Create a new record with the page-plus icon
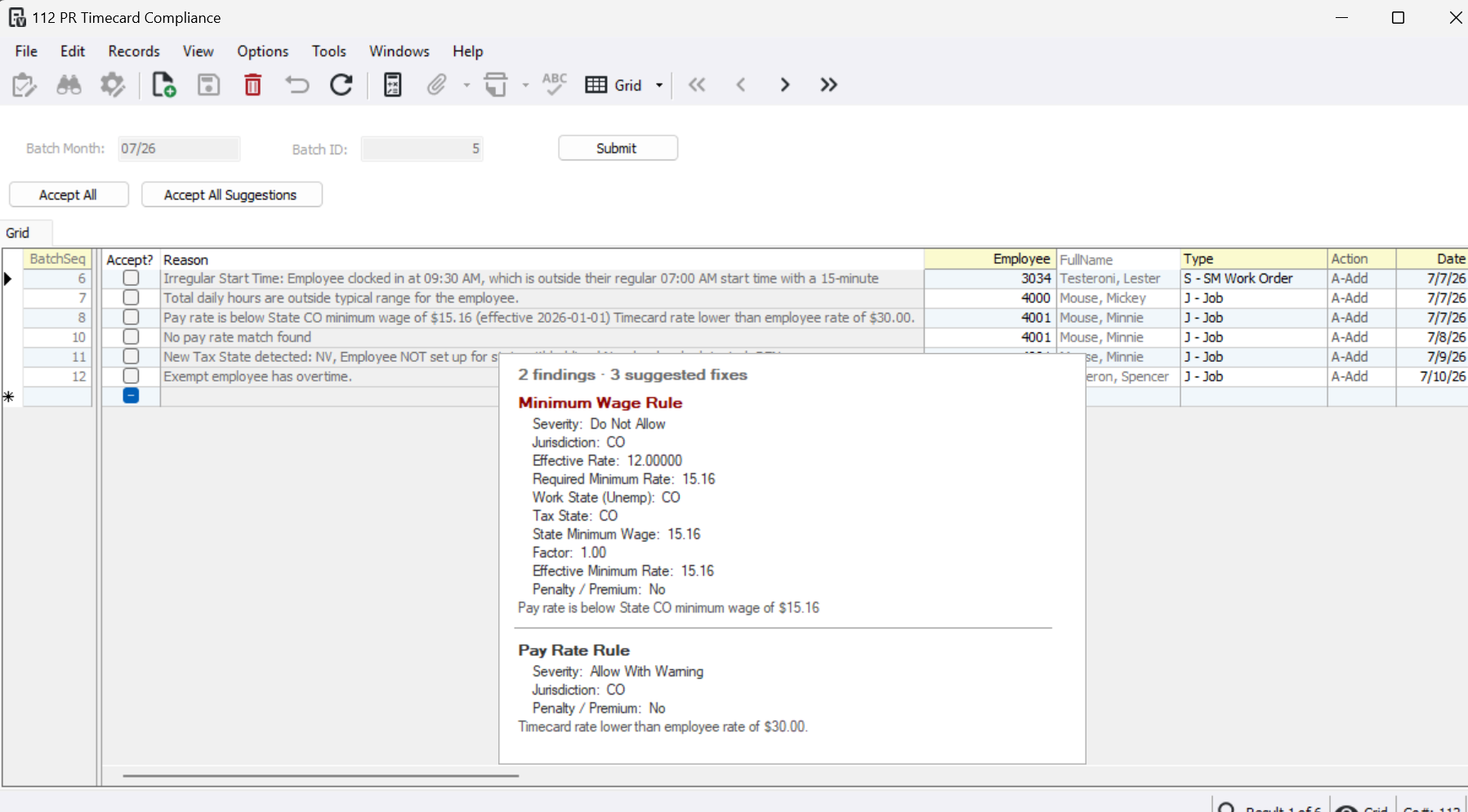Screen dimensions: 1468x812 [x=163, y=85]
